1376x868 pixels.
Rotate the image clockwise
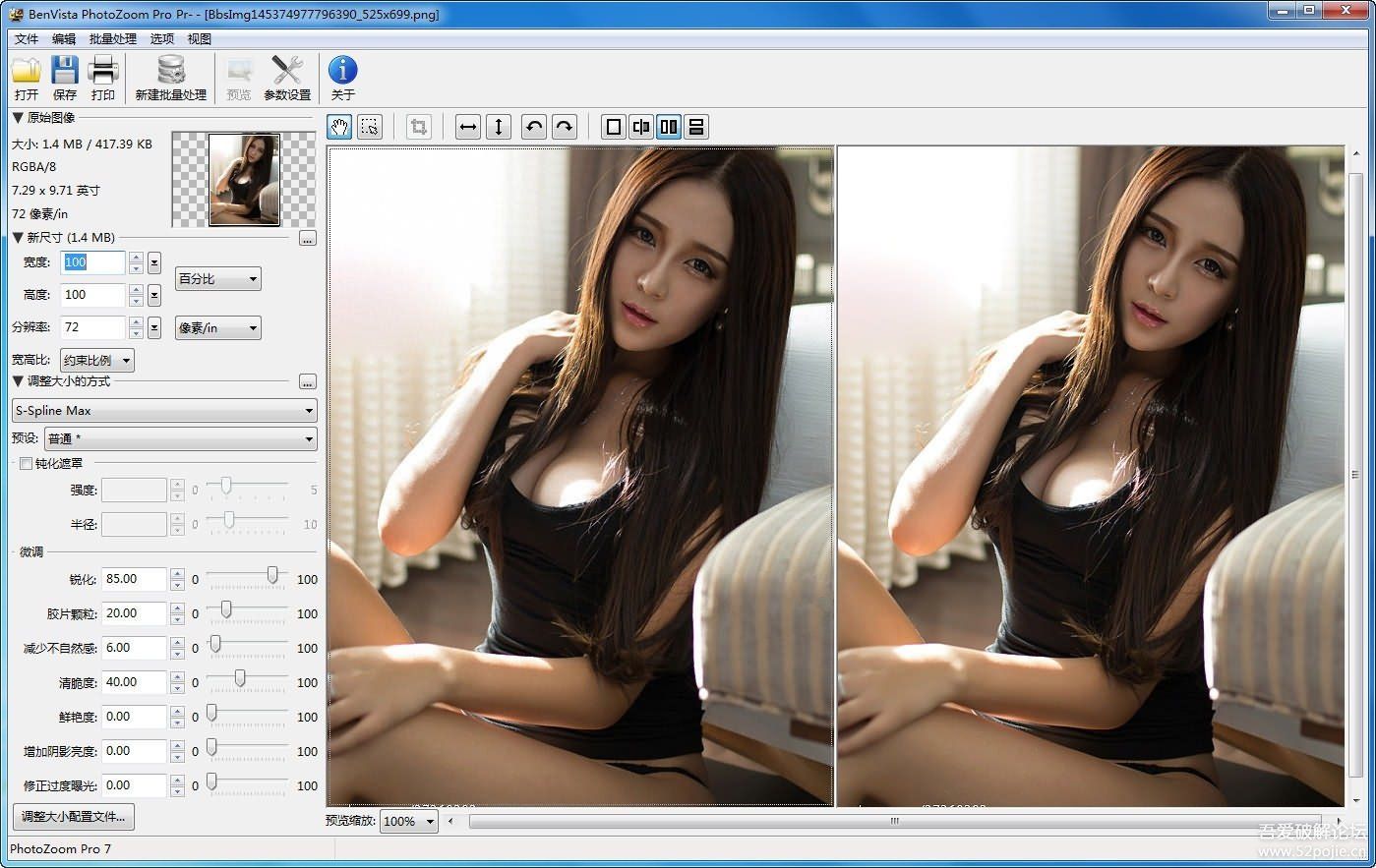pos(565,127)
